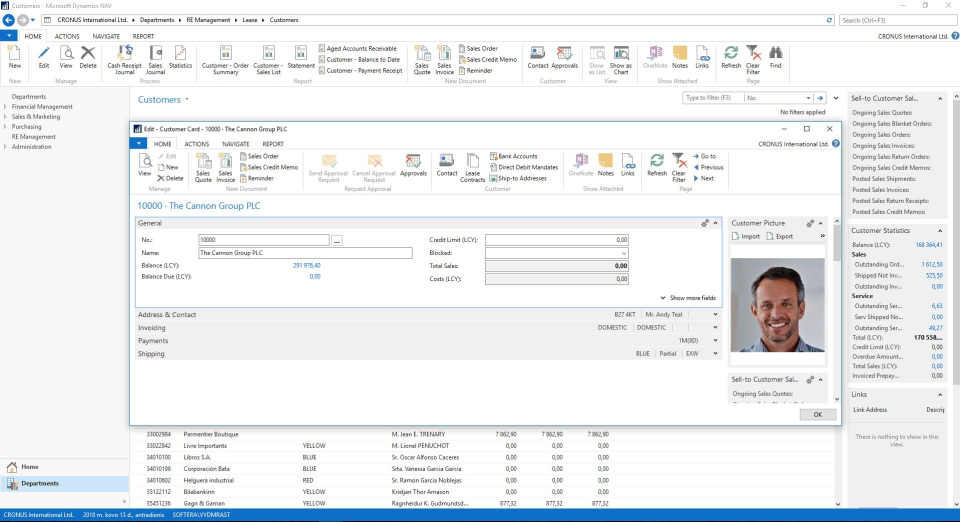
Task: Click customer portrait photo
Action: pos(778,305)
